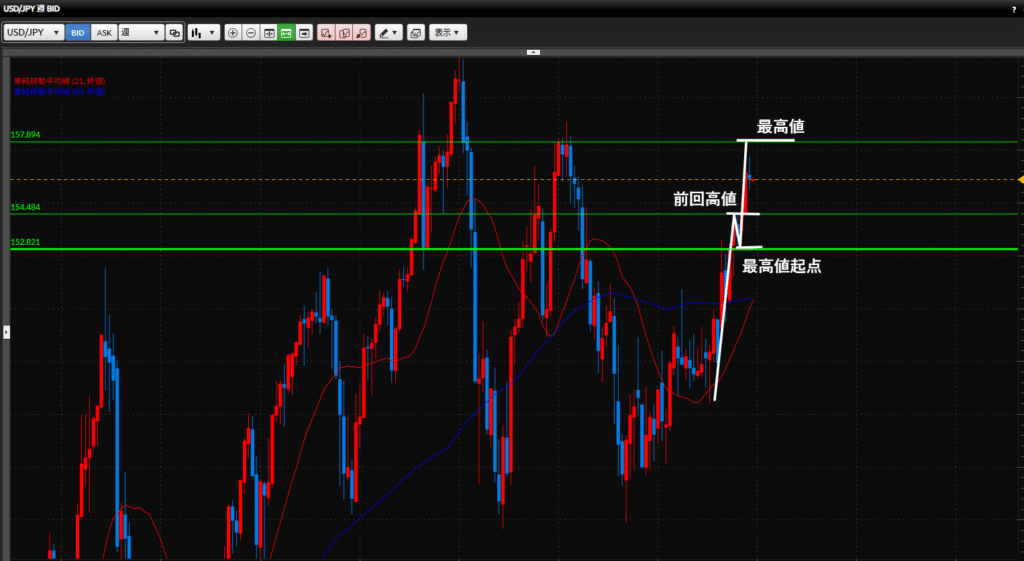
Task: Click the 21-period moving average legend label
Action: (59, 81)
